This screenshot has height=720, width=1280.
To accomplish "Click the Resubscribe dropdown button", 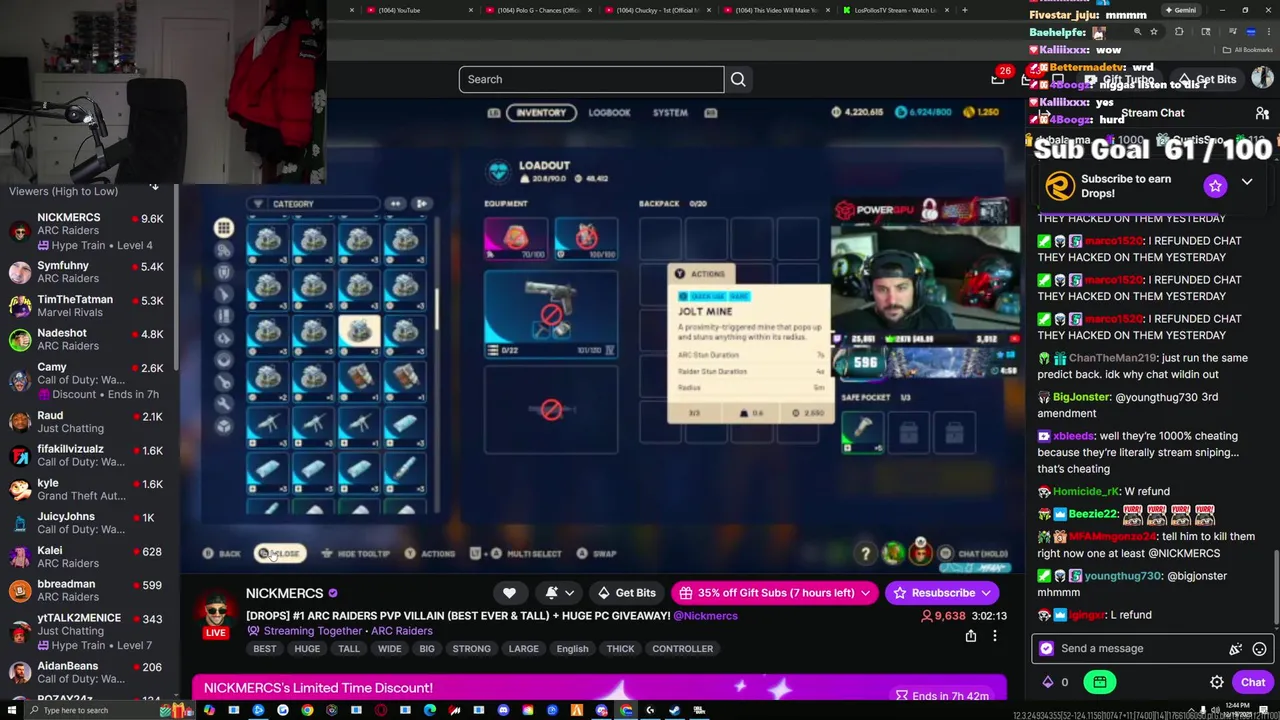I will (943, 593).
